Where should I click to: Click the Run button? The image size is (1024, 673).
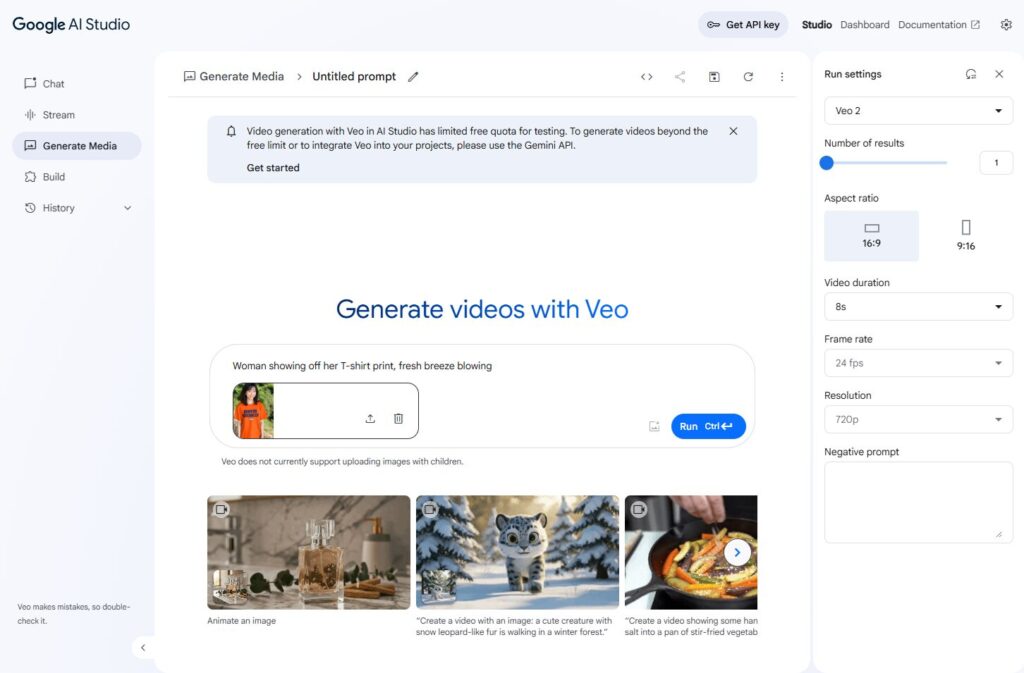[x=709, y=426]
